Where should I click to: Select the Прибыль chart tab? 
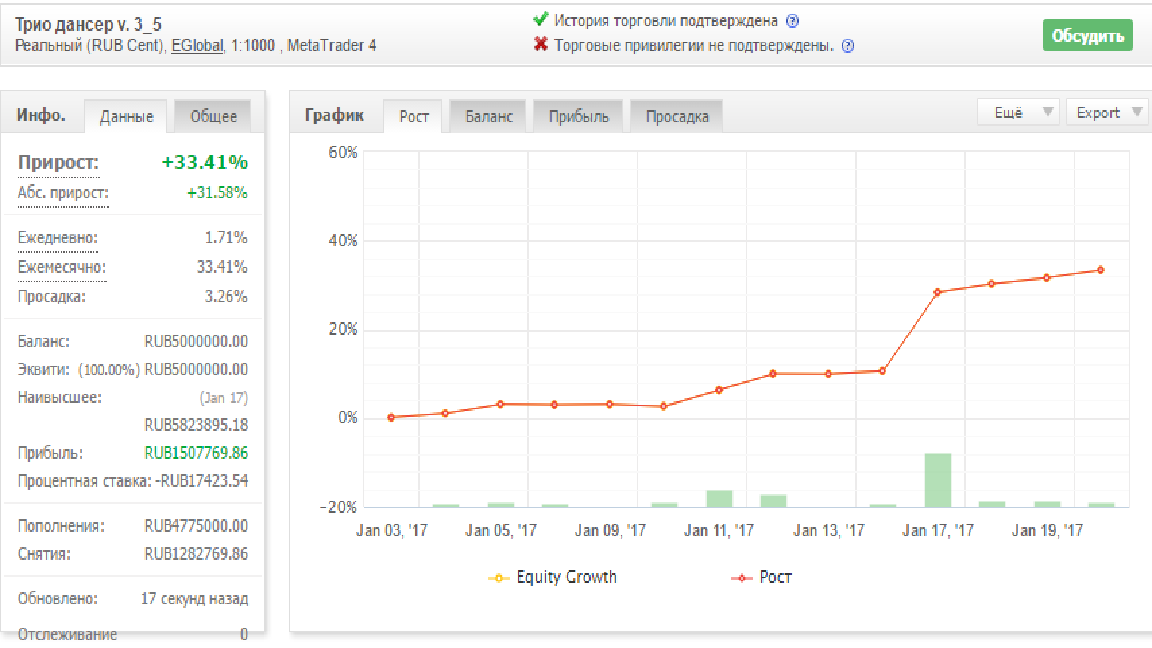point(578,117)
